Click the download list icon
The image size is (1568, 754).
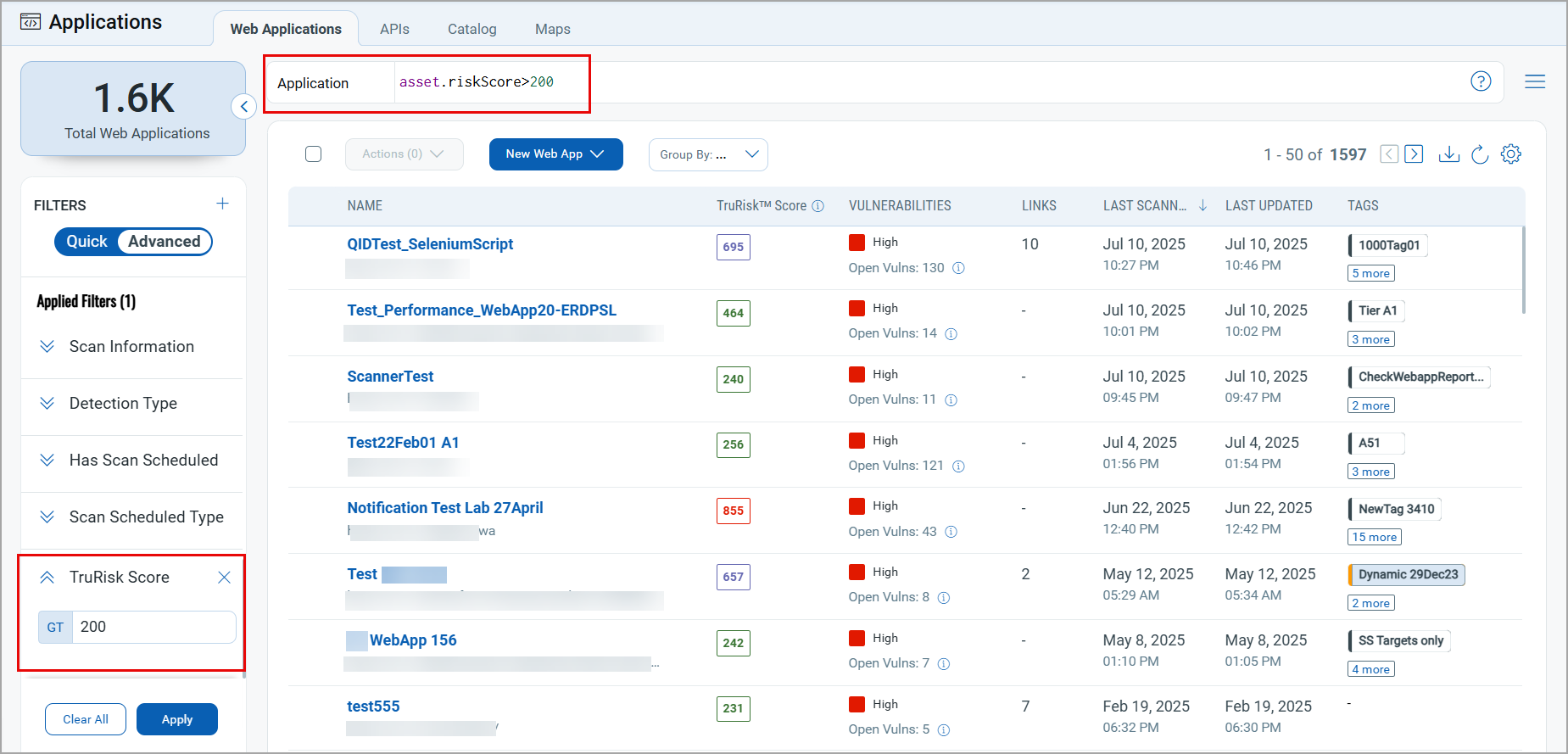(x=1448, y=154)
